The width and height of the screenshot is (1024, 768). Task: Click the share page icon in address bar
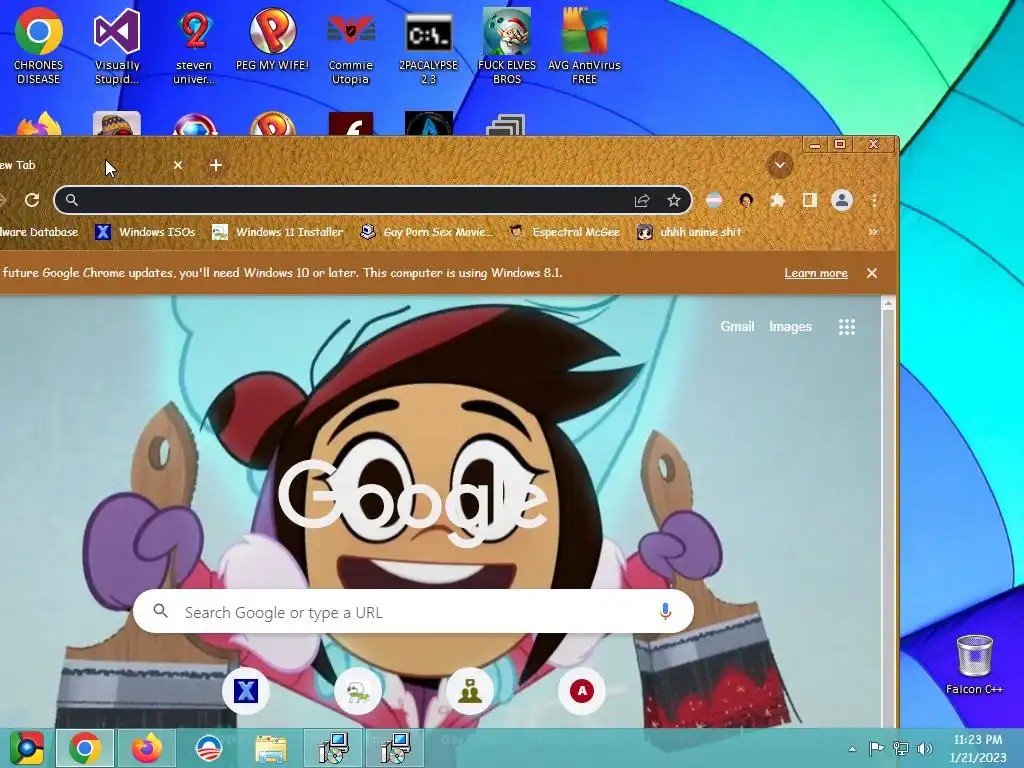pos(642,200)
